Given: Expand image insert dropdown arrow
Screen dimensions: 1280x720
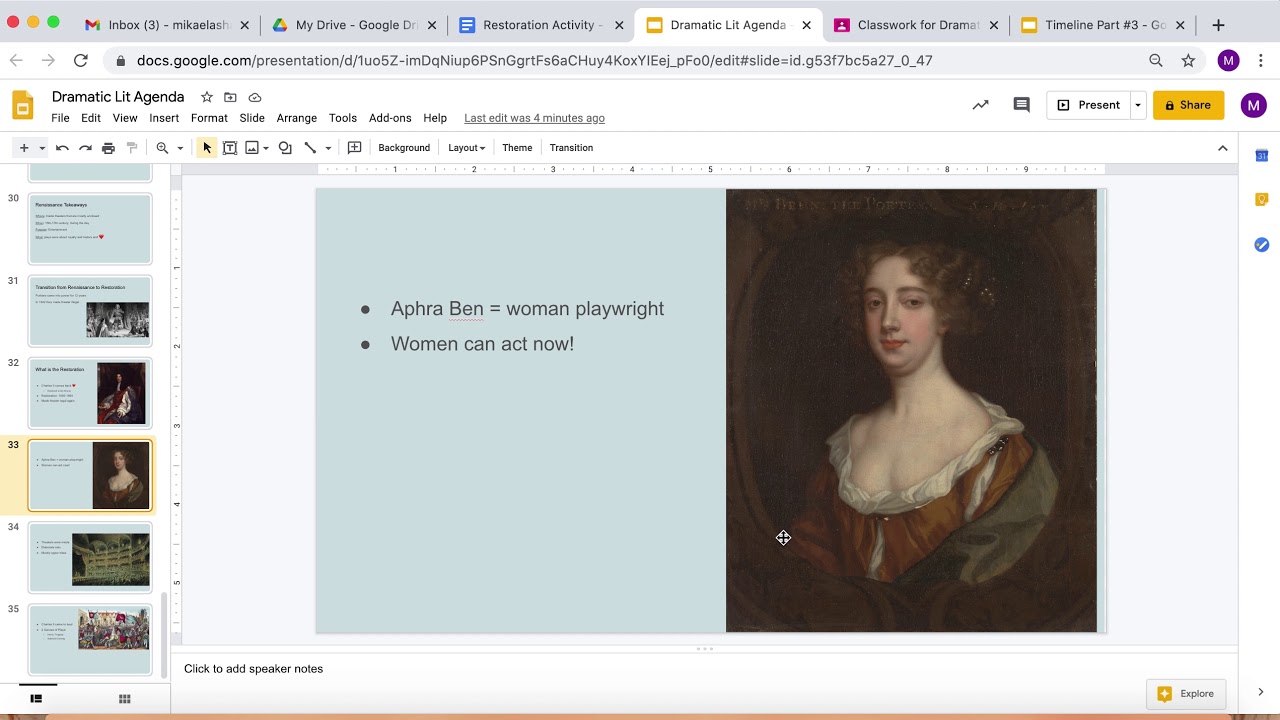Looking at the screenshot, I should 266,148.
